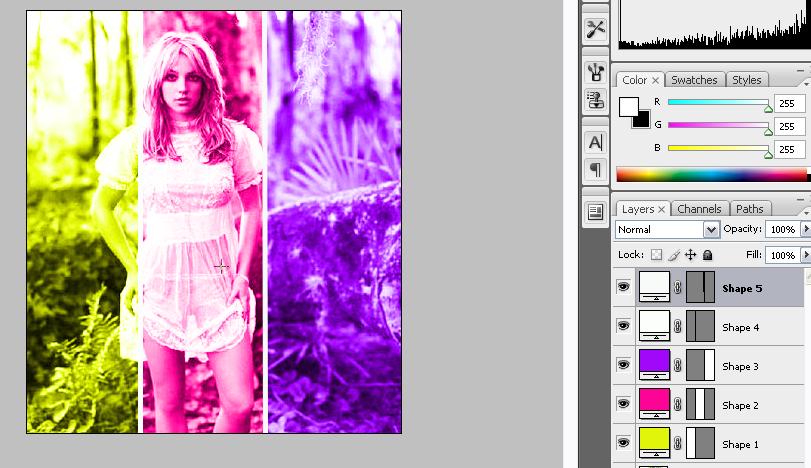This screenshot has height=468, width=811.
Task: Open the Paragraph panel icon
Action: click(596, 169)
